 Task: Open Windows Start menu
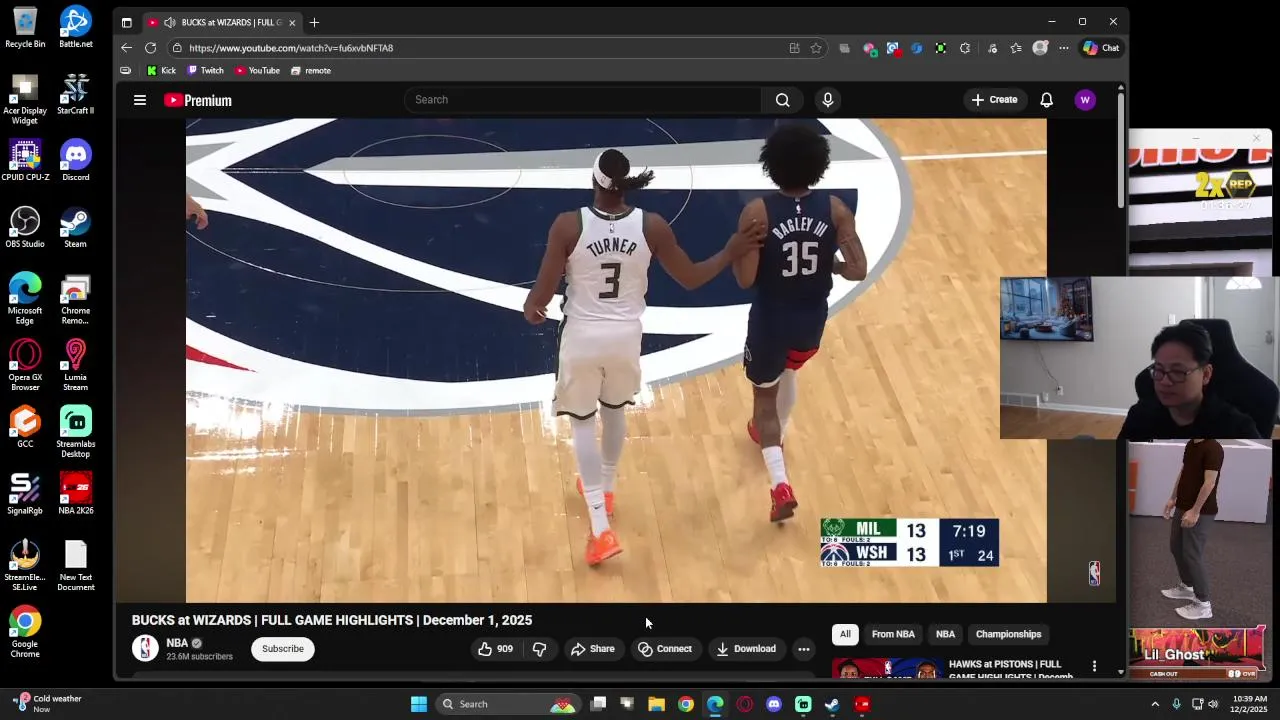pyautogui.click(x=419, y=704)
